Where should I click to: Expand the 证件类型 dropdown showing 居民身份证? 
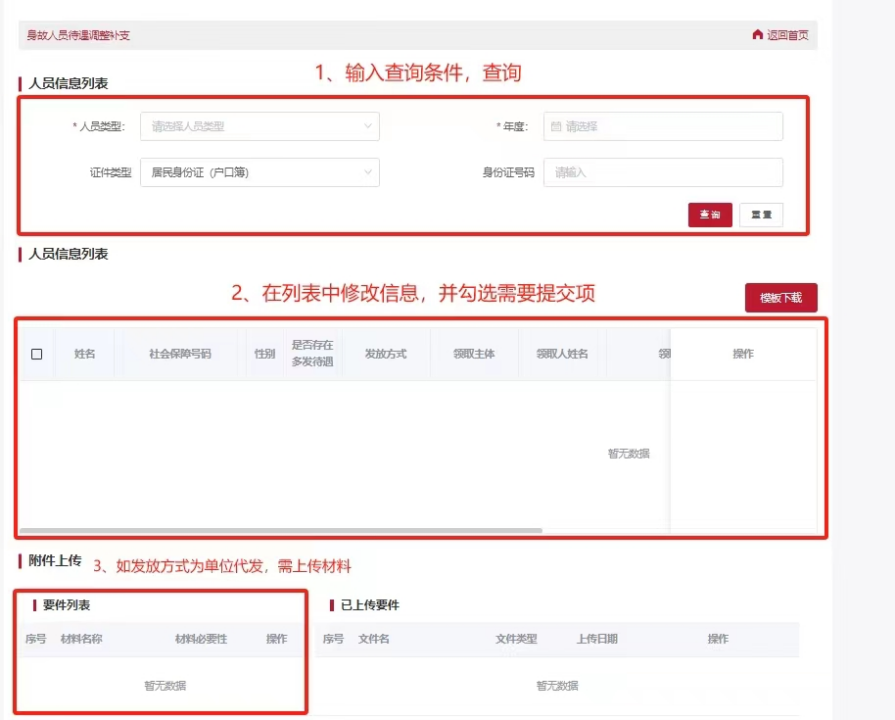[x=259, y=172]
